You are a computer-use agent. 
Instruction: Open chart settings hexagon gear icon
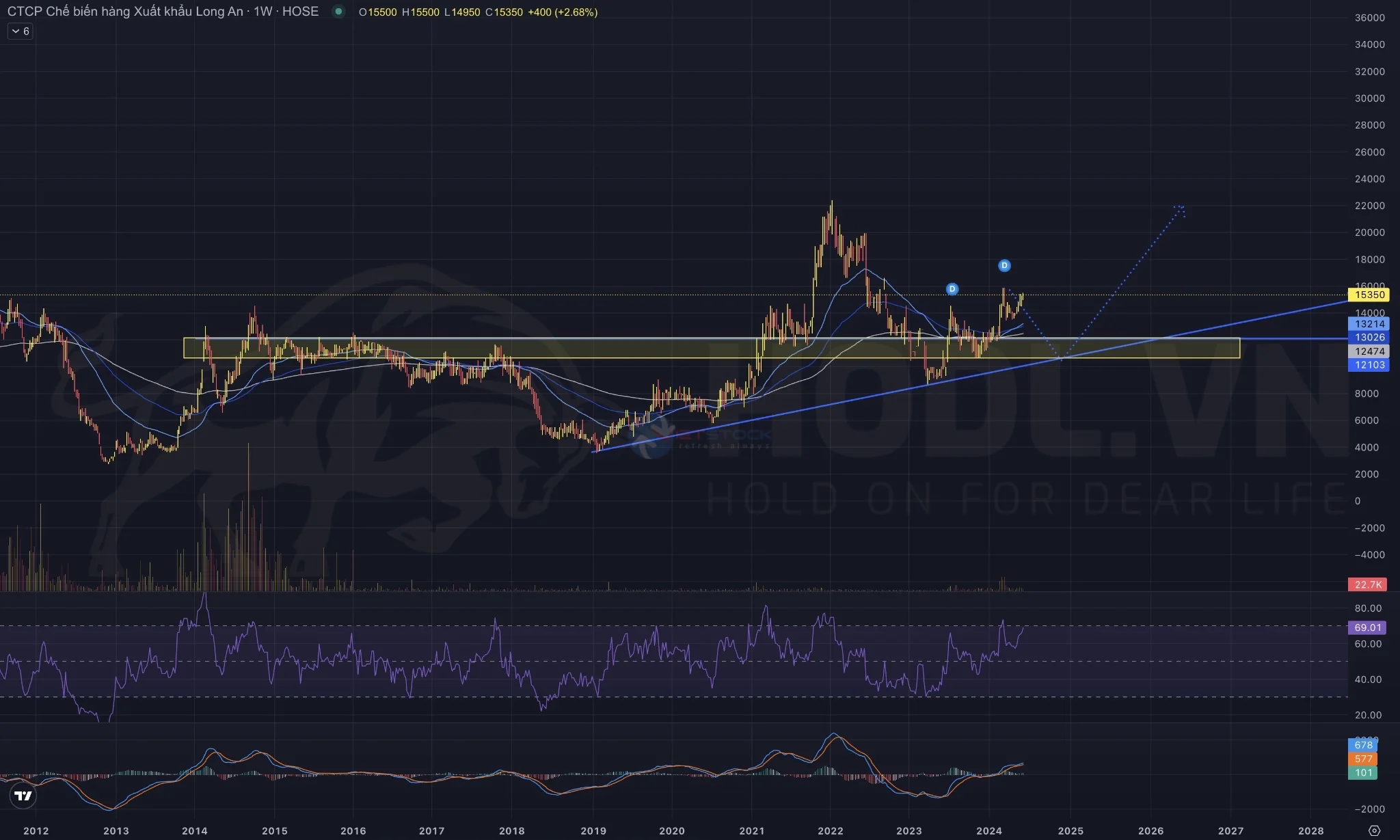(1375, 830)
